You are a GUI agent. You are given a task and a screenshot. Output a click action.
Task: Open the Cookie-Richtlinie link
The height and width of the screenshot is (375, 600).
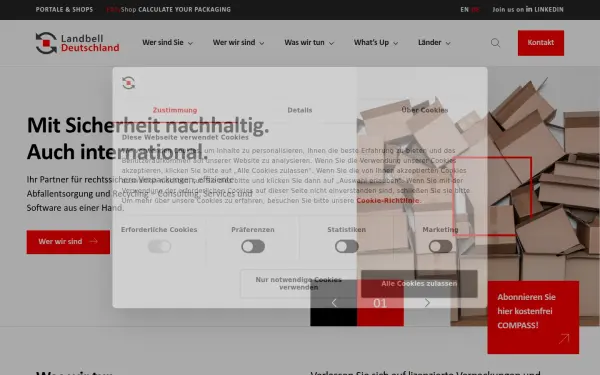[x=388, y=201]
